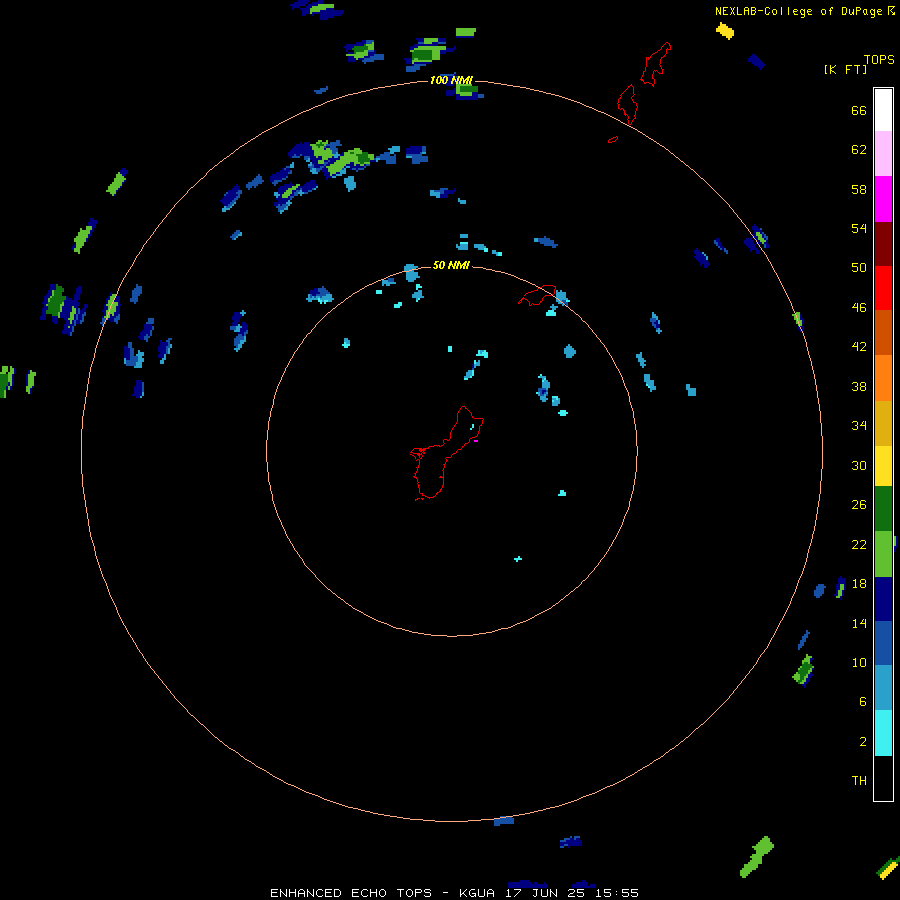Click the "42" legend value
This screenshot has width=900, height=900.
859,346
